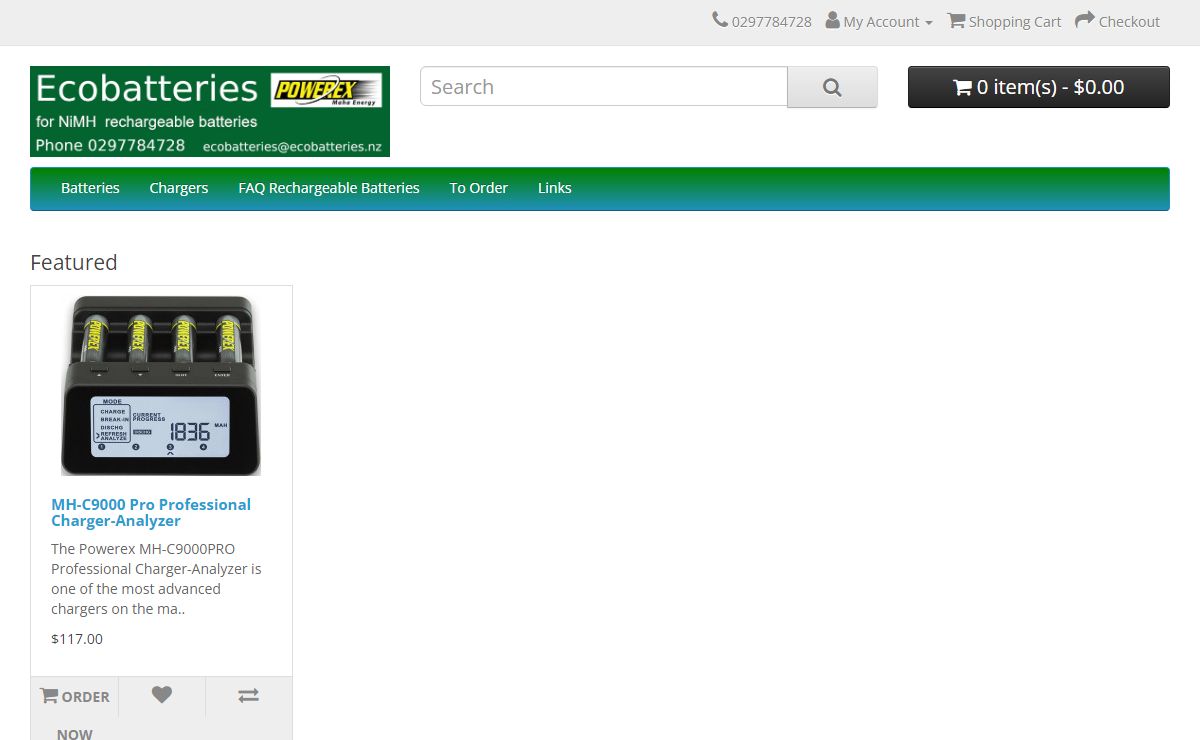Go to Checkout
1200x740 pixels.
pyautogui.click(x=1117, y=21)
